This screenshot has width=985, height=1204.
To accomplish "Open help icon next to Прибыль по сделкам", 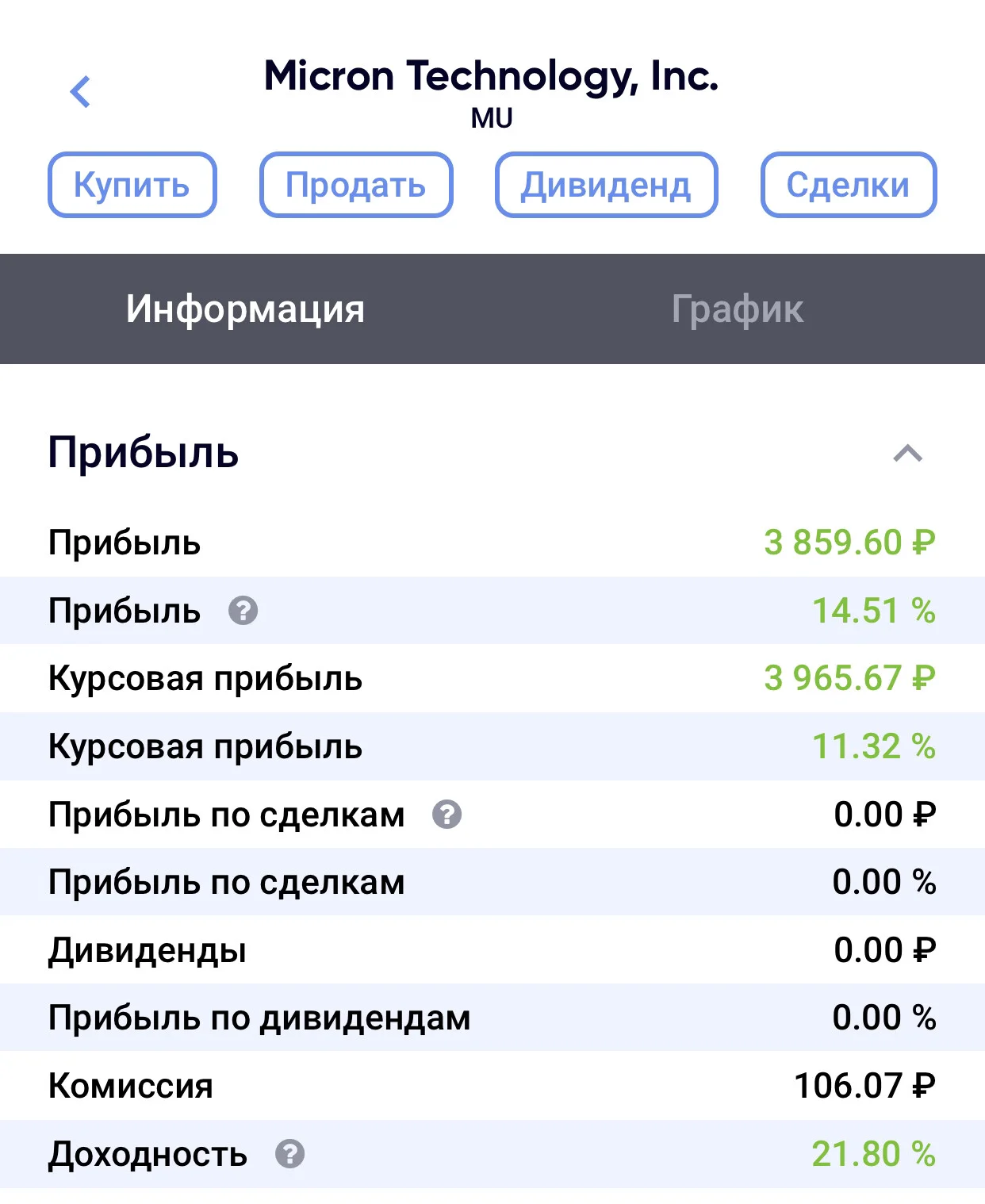I will click(x=447, y=815).
